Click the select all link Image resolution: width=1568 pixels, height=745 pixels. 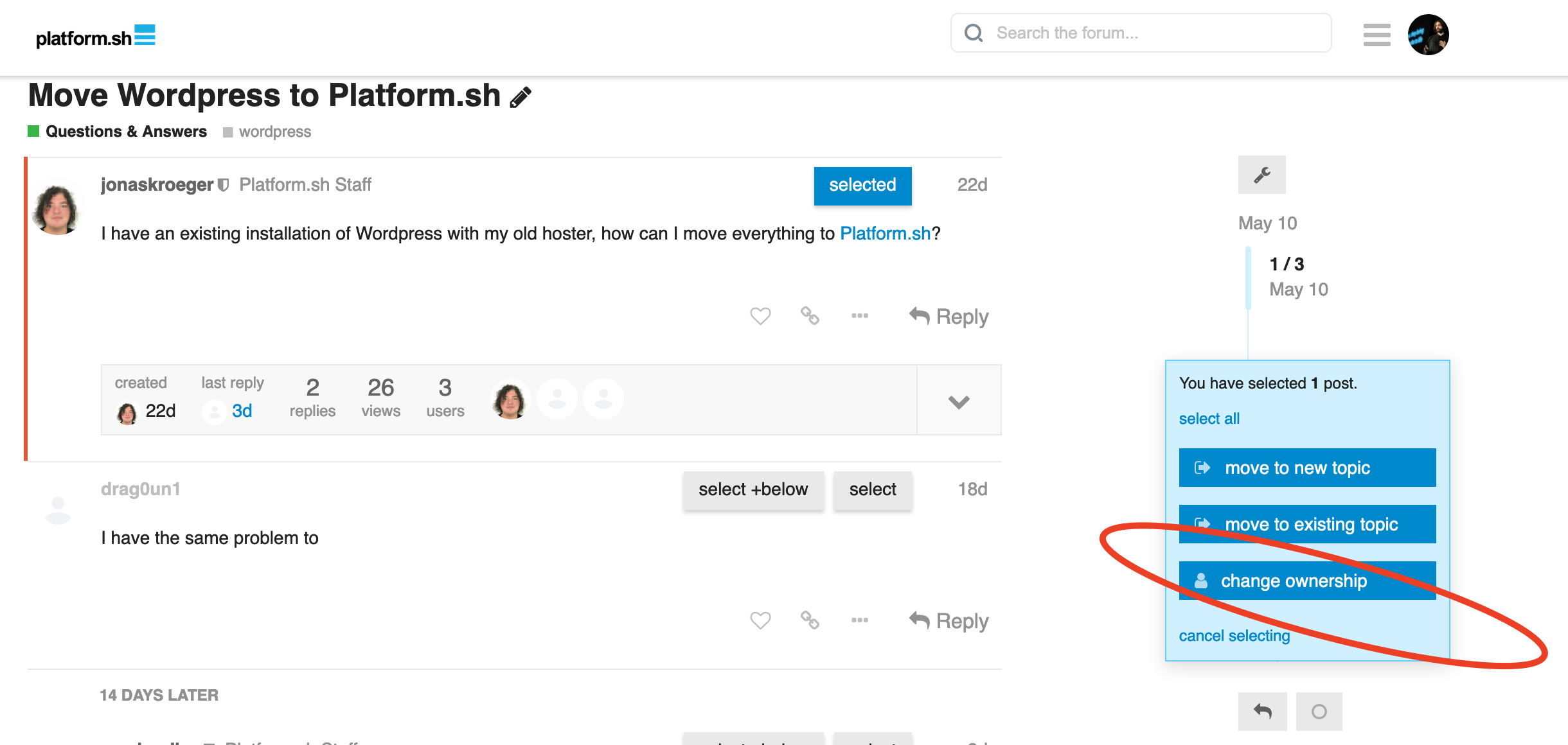pos(1209,419)
